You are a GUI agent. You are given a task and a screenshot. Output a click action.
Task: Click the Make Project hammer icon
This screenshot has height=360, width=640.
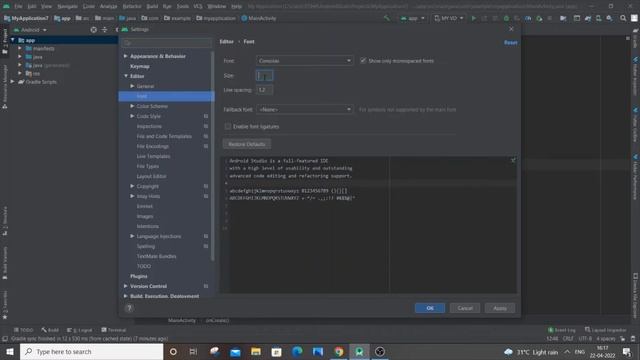click(x=387, y=18)
